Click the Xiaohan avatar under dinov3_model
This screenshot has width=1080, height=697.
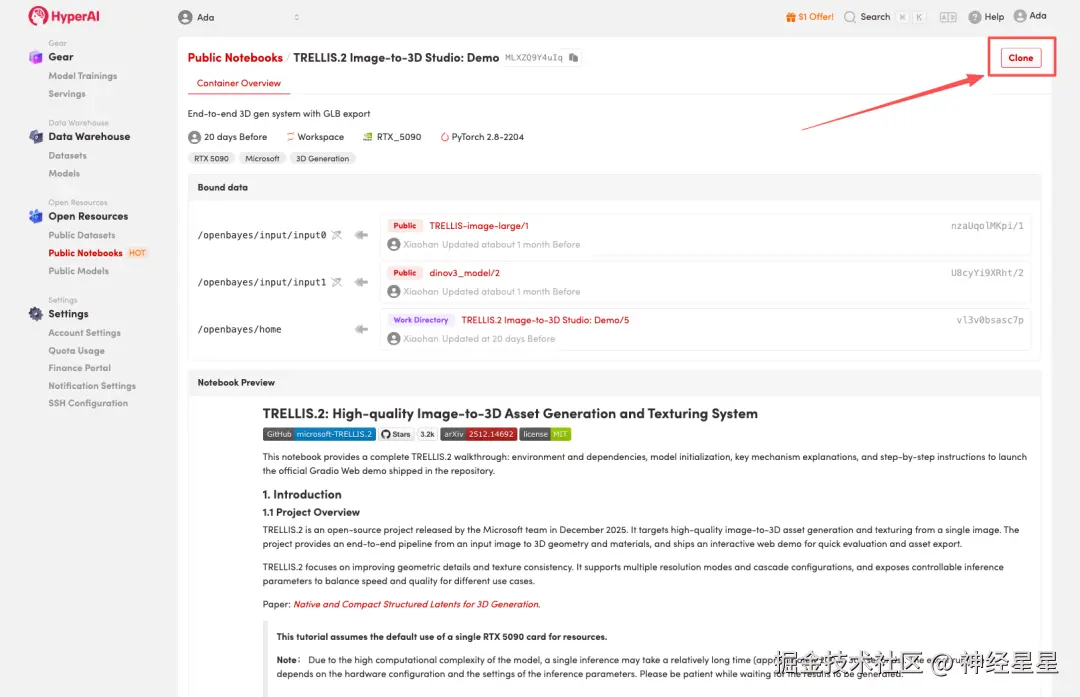point(394,292)
